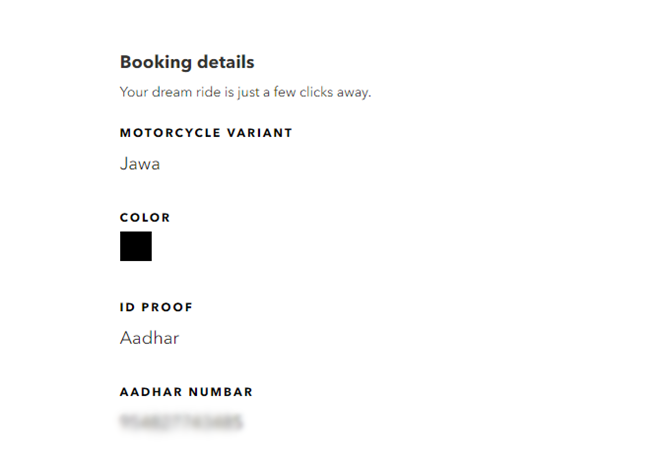The height and width of the screenshot is (461, 660).
Task: Click the COLOR field label
Action: 145,217
